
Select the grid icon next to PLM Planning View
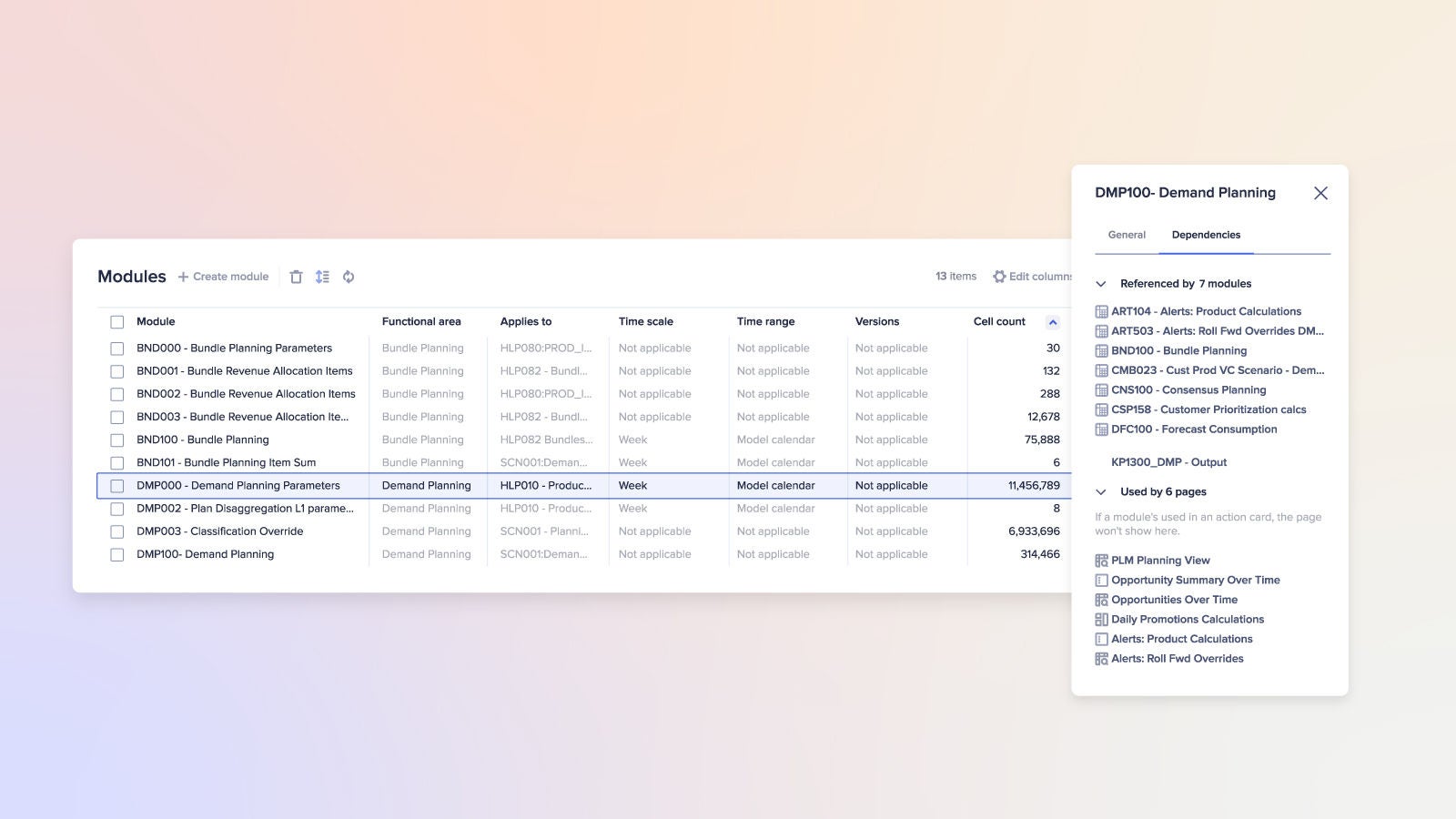1103,560
